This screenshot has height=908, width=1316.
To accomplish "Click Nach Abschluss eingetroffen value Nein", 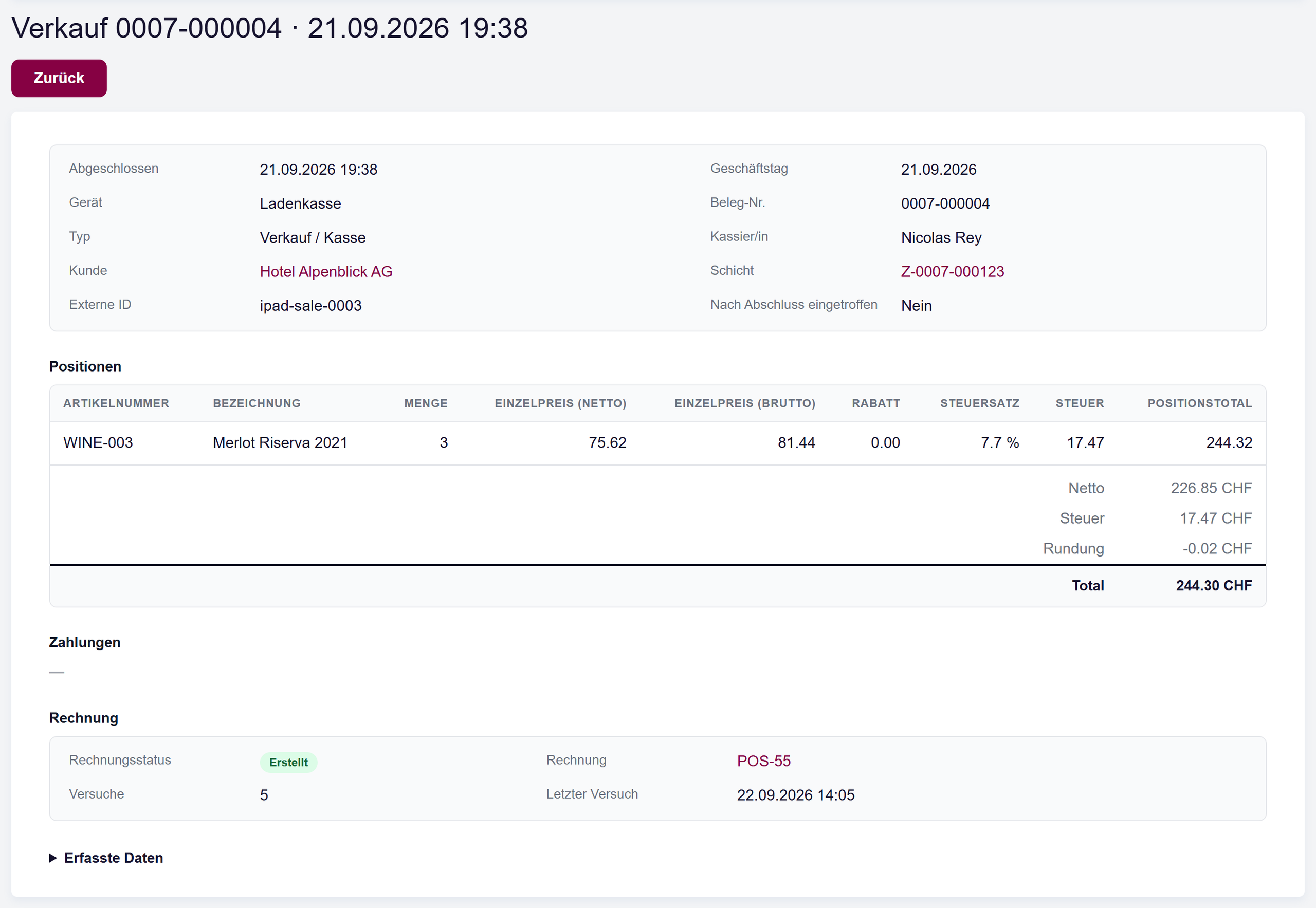I will (x=916, y=306).
